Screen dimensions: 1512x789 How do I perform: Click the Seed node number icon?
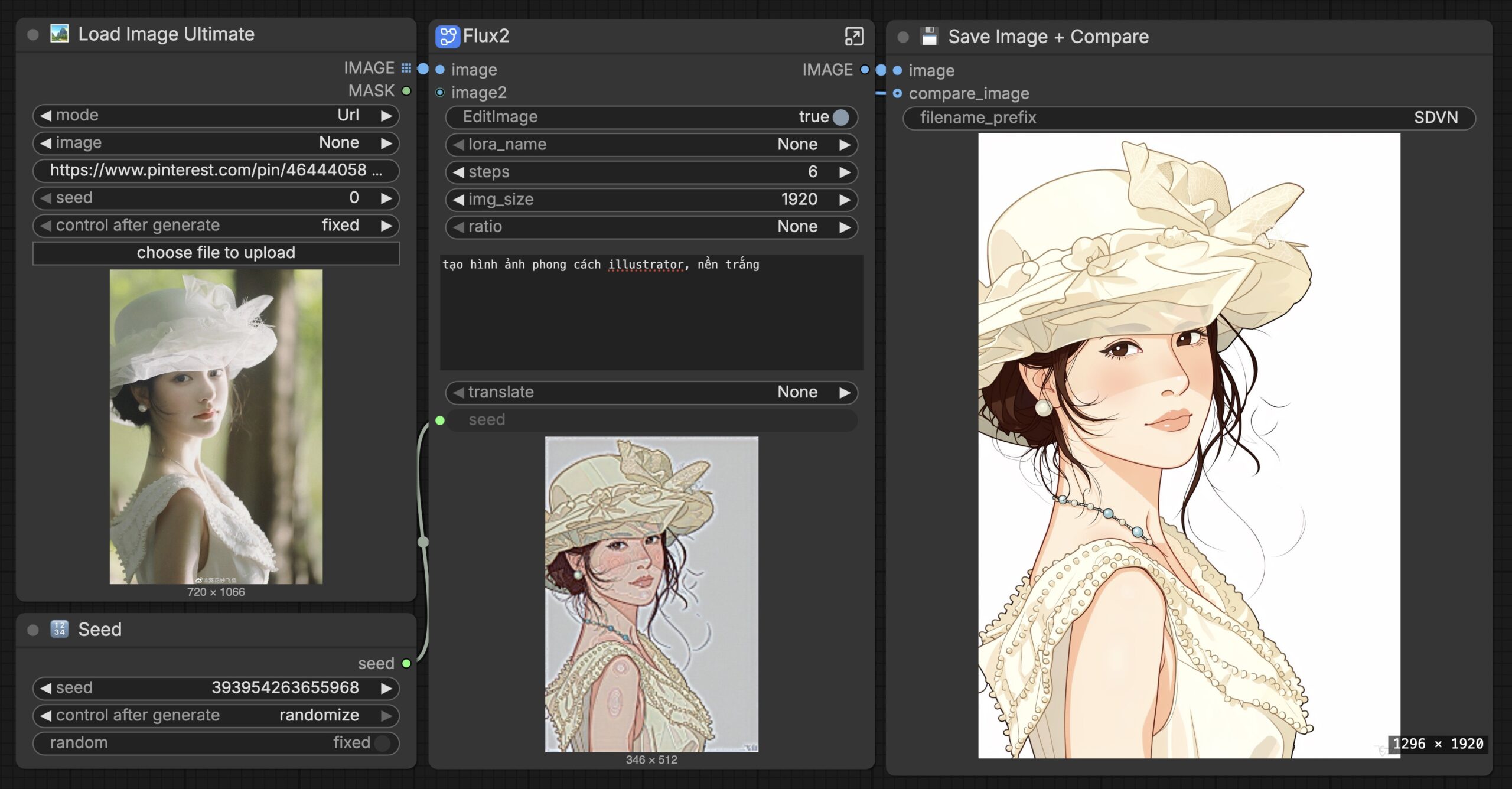coord(59,629)
